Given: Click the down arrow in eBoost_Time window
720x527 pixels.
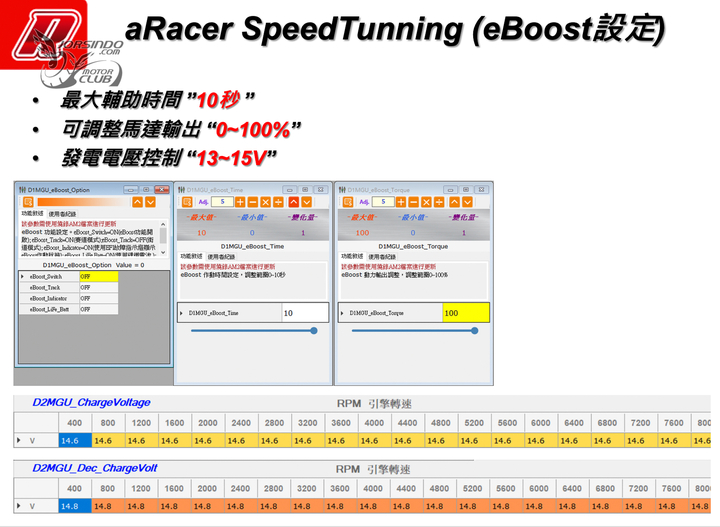Looking at the screenshot, I should point(307,202).
